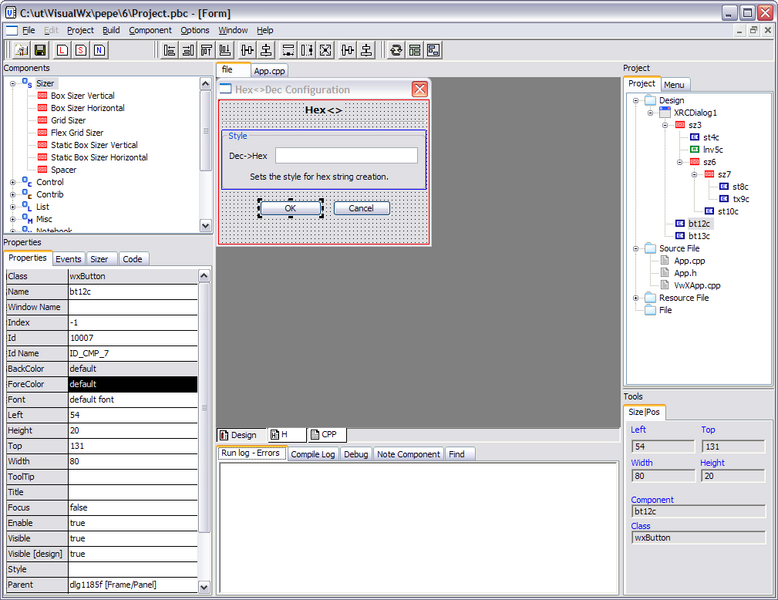The image size is (778, 600).
Task: Click the Font property default font value
Action: pyautogui.click(x=132, y=400)
